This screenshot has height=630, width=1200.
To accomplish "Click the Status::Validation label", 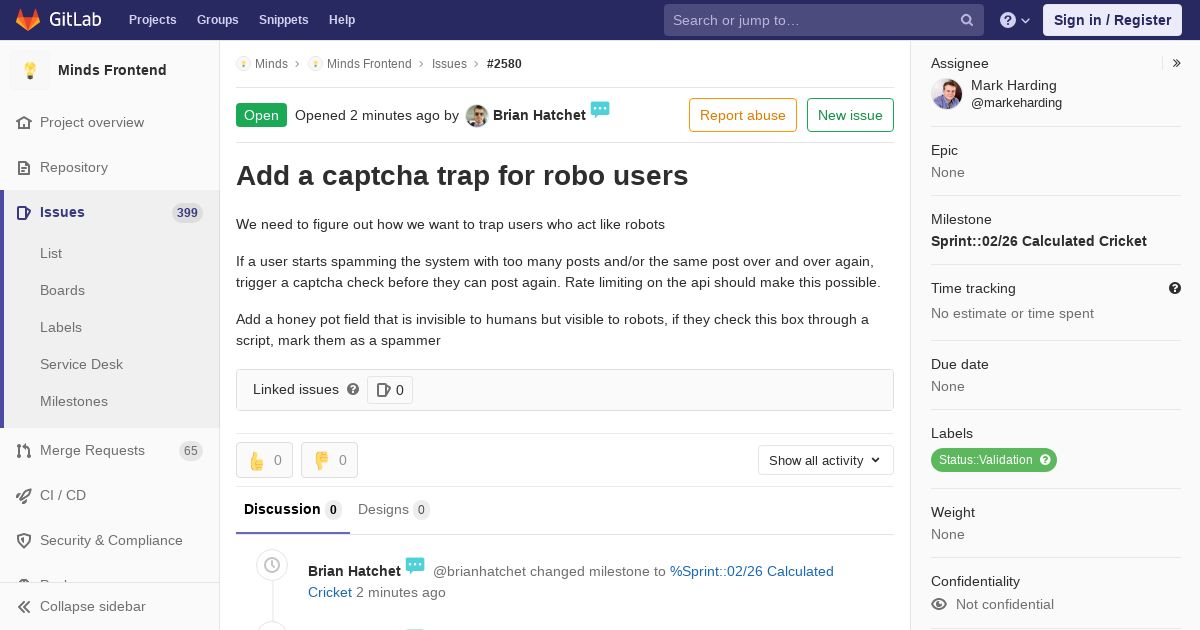I will [993, 460].
